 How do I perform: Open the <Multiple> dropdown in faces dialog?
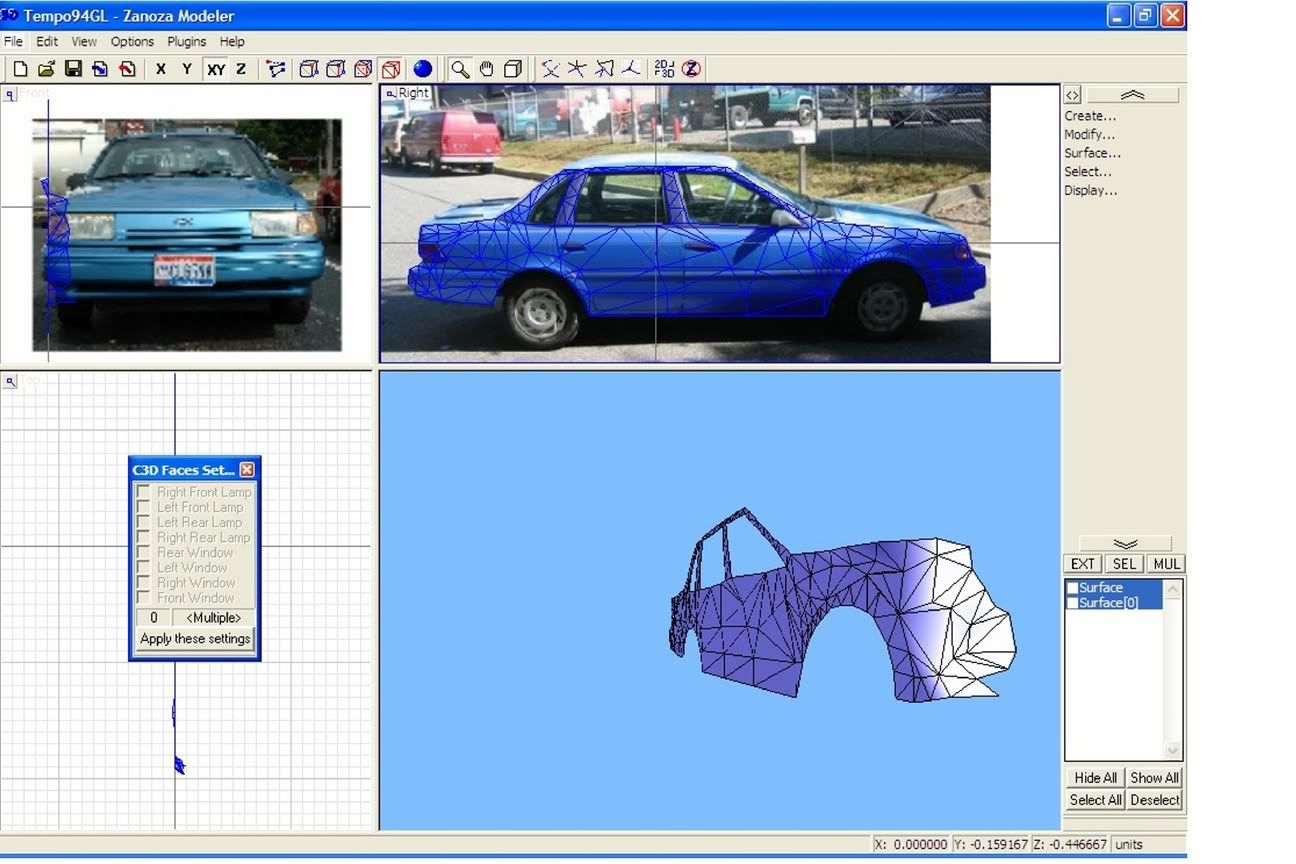coord(213,618)
